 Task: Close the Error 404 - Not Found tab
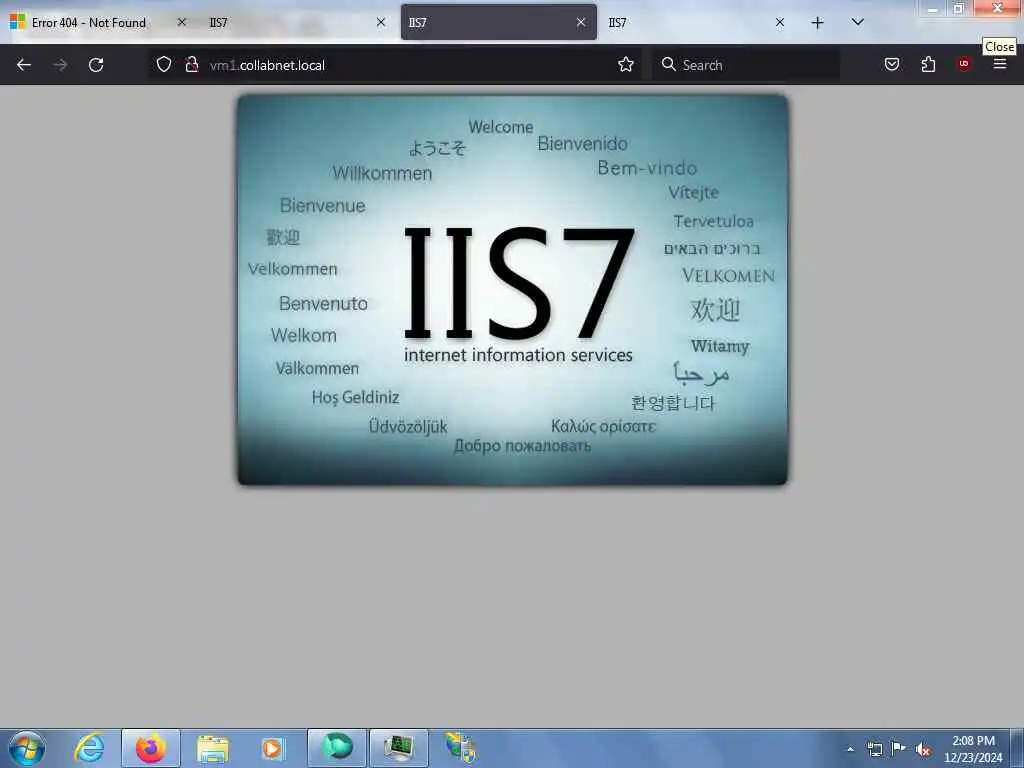tap(182, 22)
